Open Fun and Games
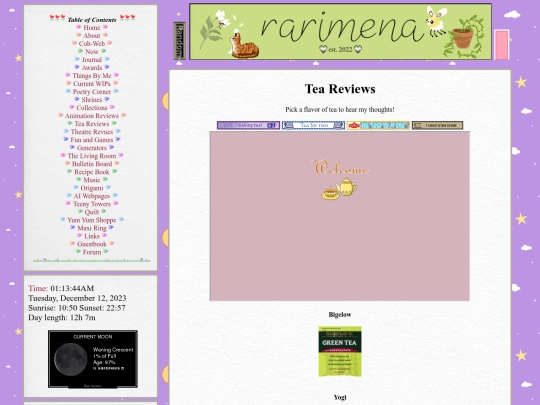The width and height of the screenshot is (540, 405). coord(92,139)
